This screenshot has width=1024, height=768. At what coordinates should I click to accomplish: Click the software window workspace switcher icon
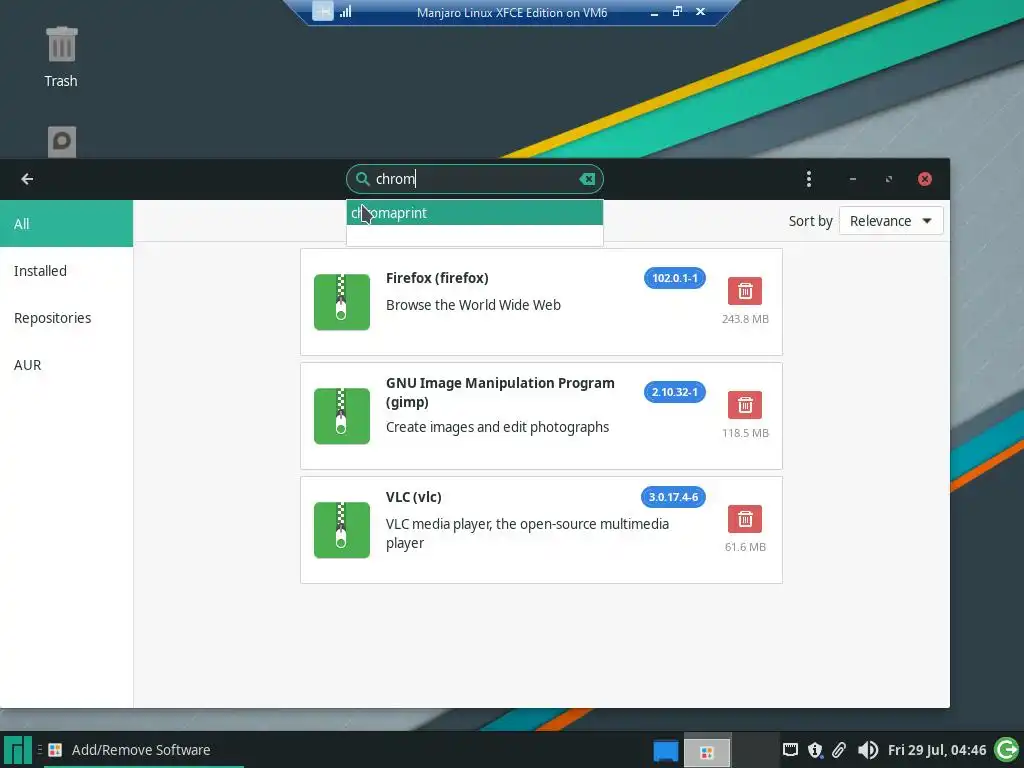pos(707,750)
